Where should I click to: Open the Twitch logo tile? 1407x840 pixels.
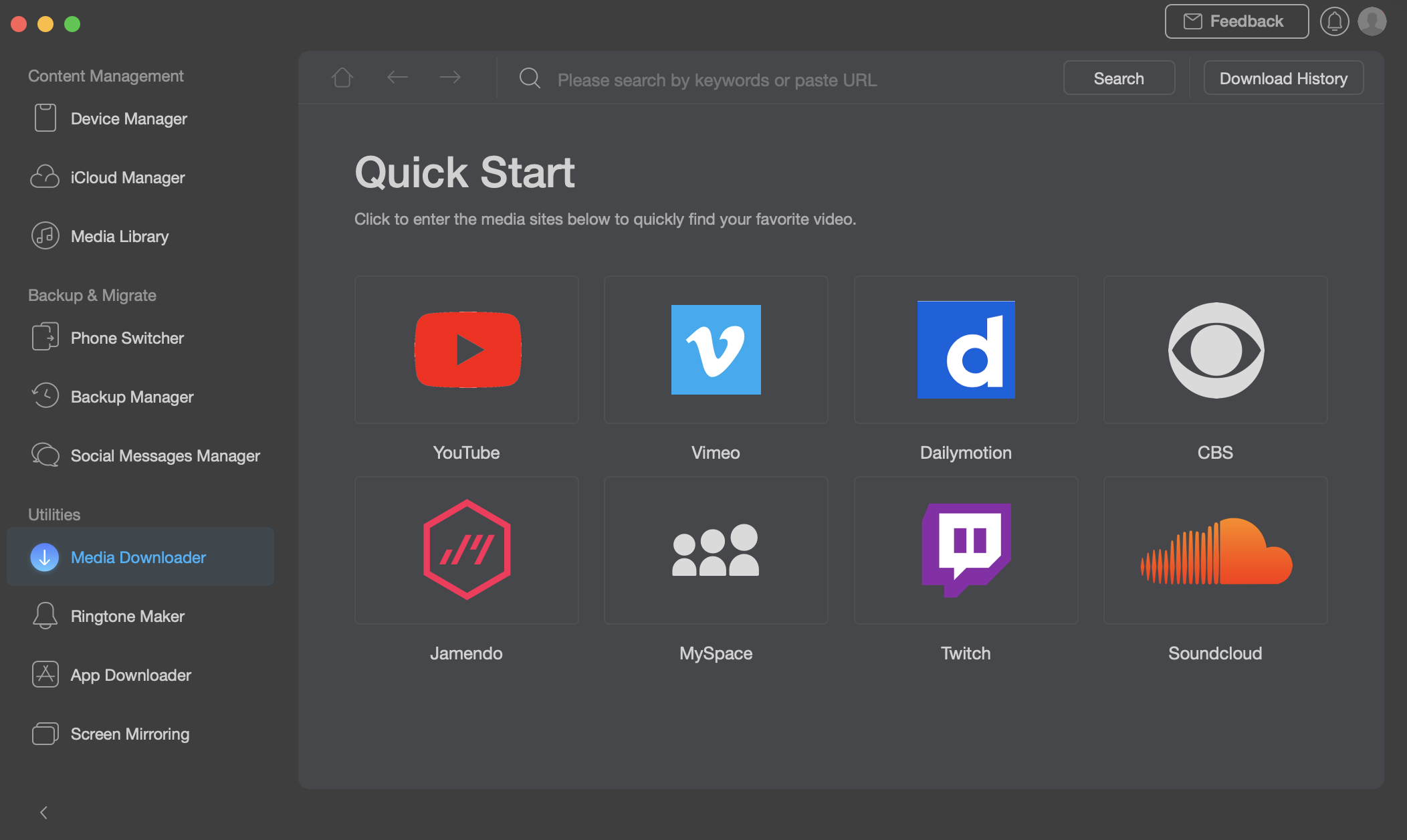[x=966, y=550]
